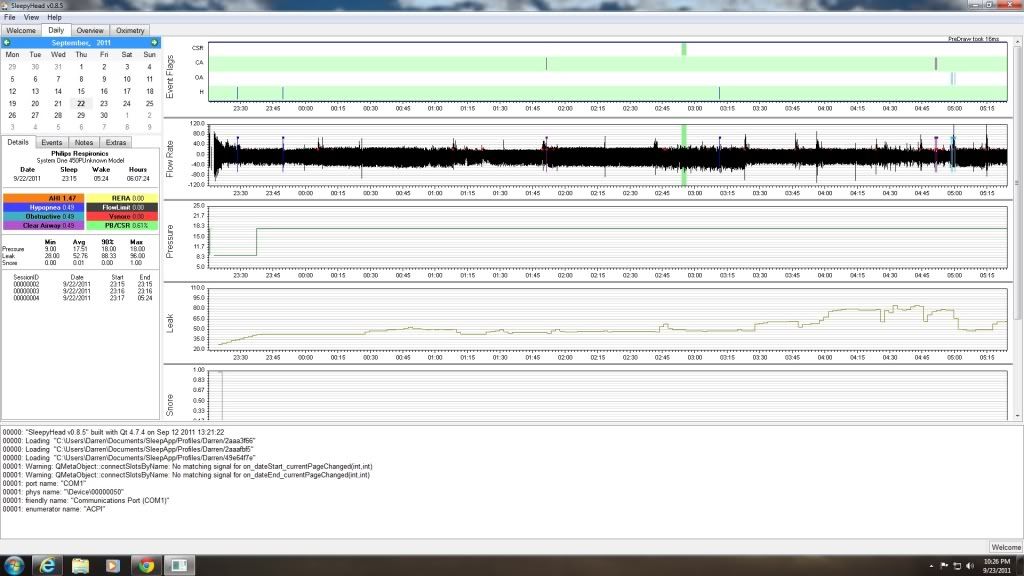
Task: Go to next month in calendar
Action: point(154,43)
